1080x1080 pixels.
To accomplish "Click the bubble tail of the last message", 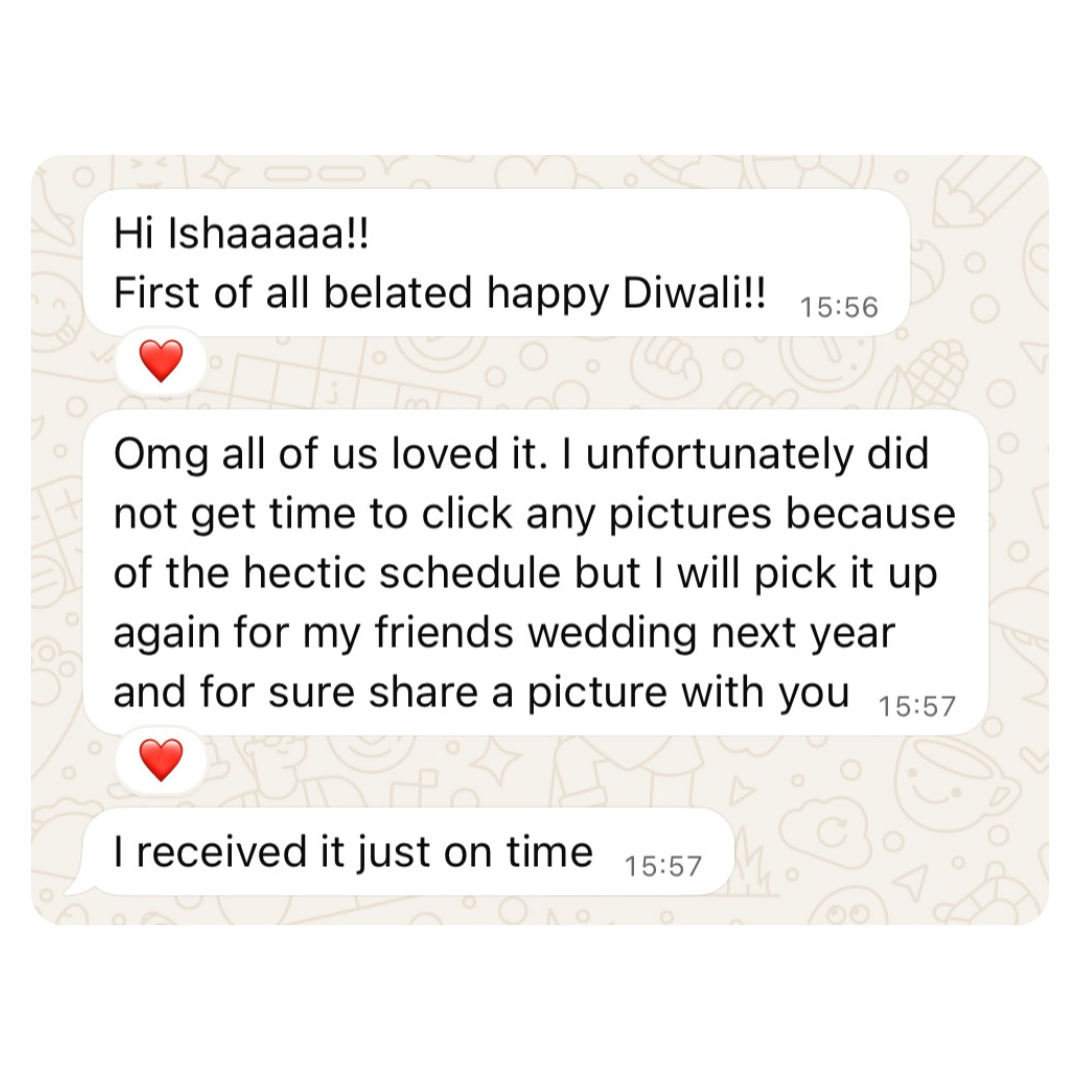I will pos(81,885).
